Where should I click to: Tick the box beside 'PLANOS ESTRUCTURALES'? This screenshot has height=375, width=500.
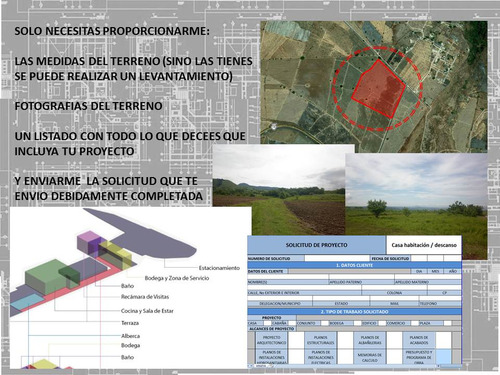click(345, 340)
